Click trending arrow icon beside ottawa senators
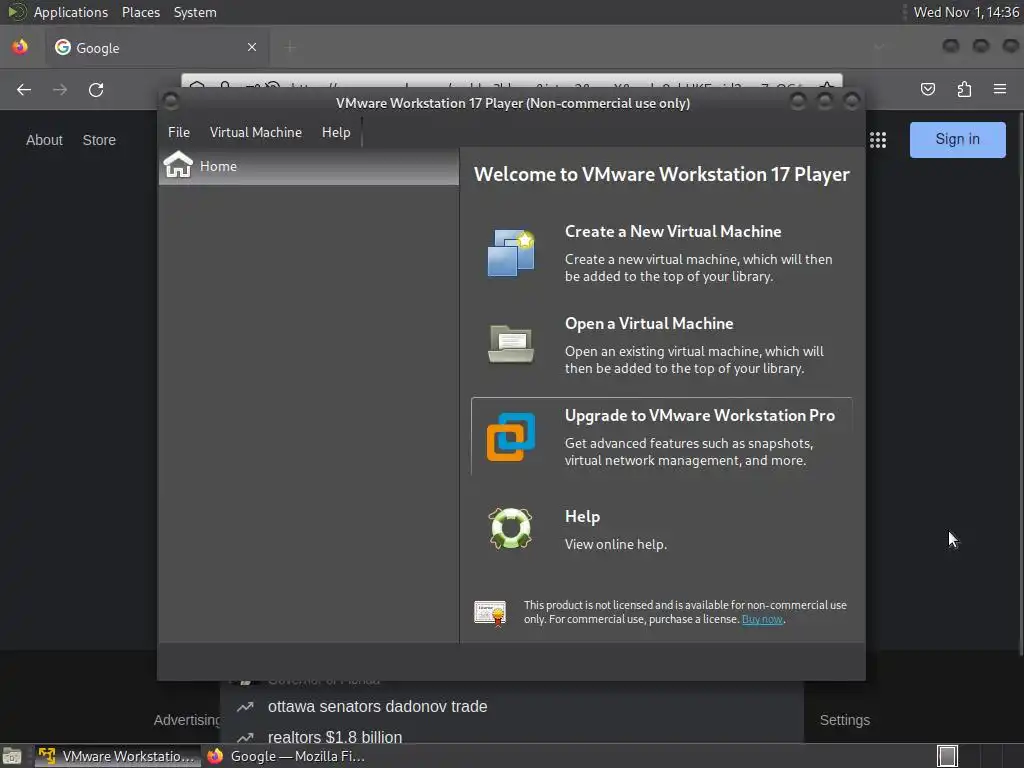This screenshot has width=1024, height=768. pyautogui.click(x=245, y=707)
